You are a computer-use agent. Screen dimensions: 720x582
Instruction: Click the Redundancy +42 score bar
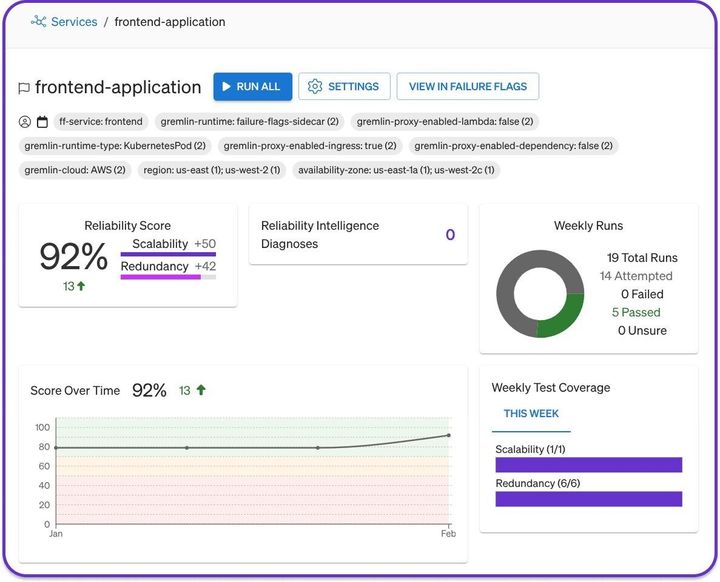tap(168, 277)
